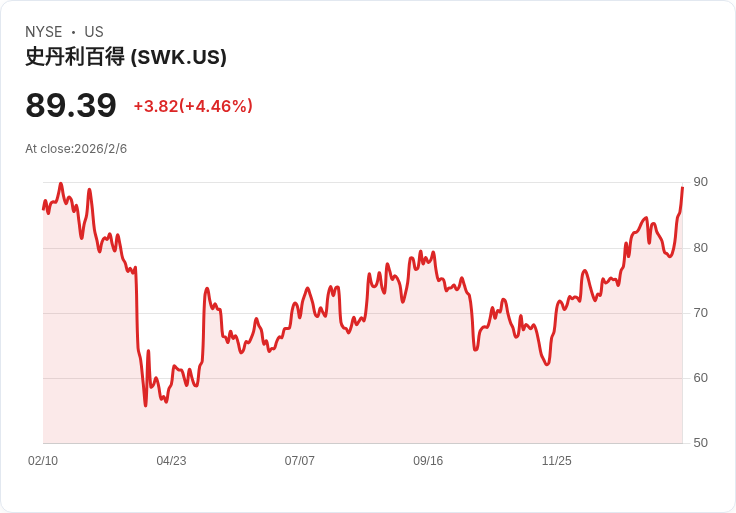
Task: Select the 11/25 date on the time axis
Action: (x=557, y=461)
